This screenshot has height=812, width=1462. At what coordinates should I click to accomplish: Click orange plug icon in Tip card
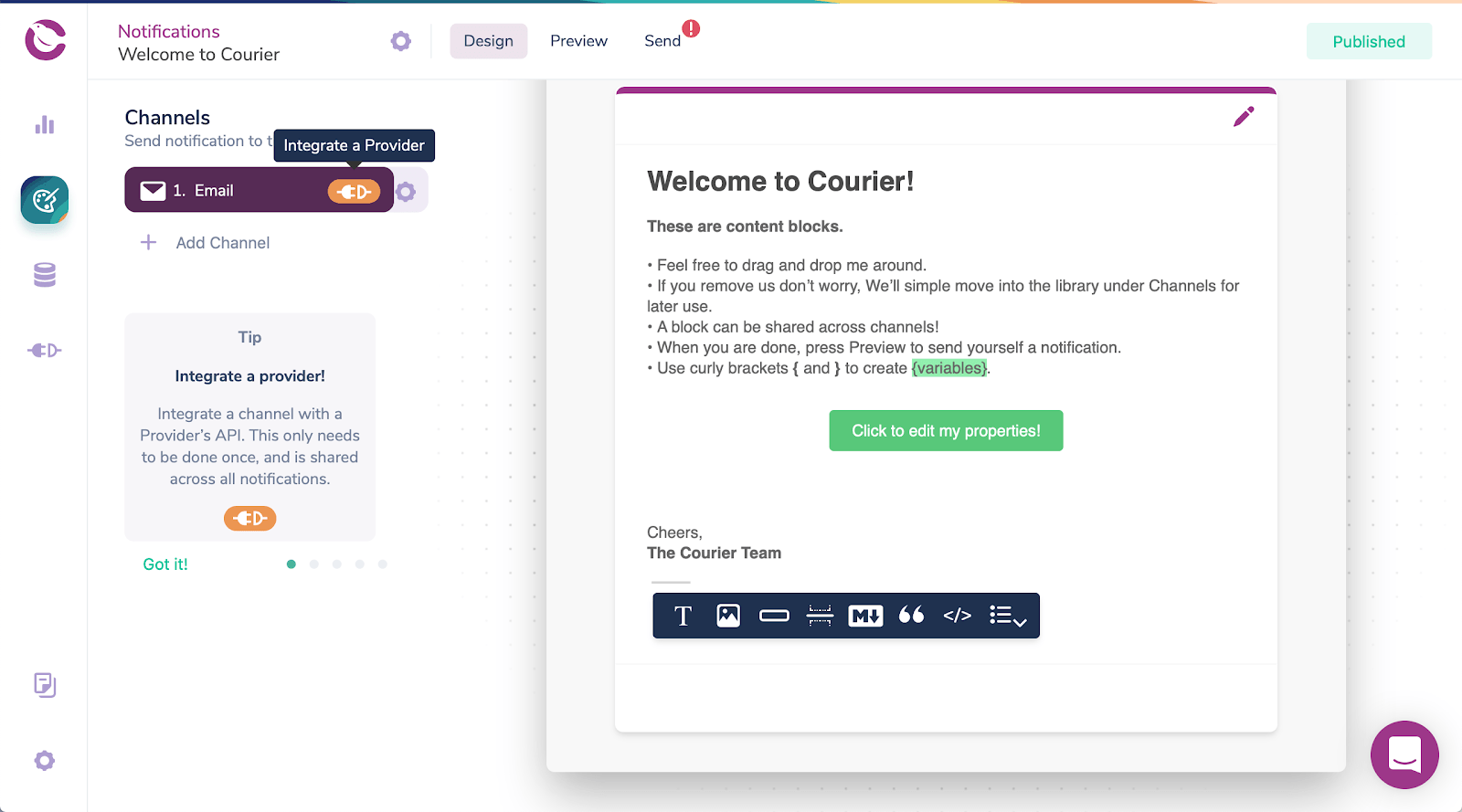(250, 519)
